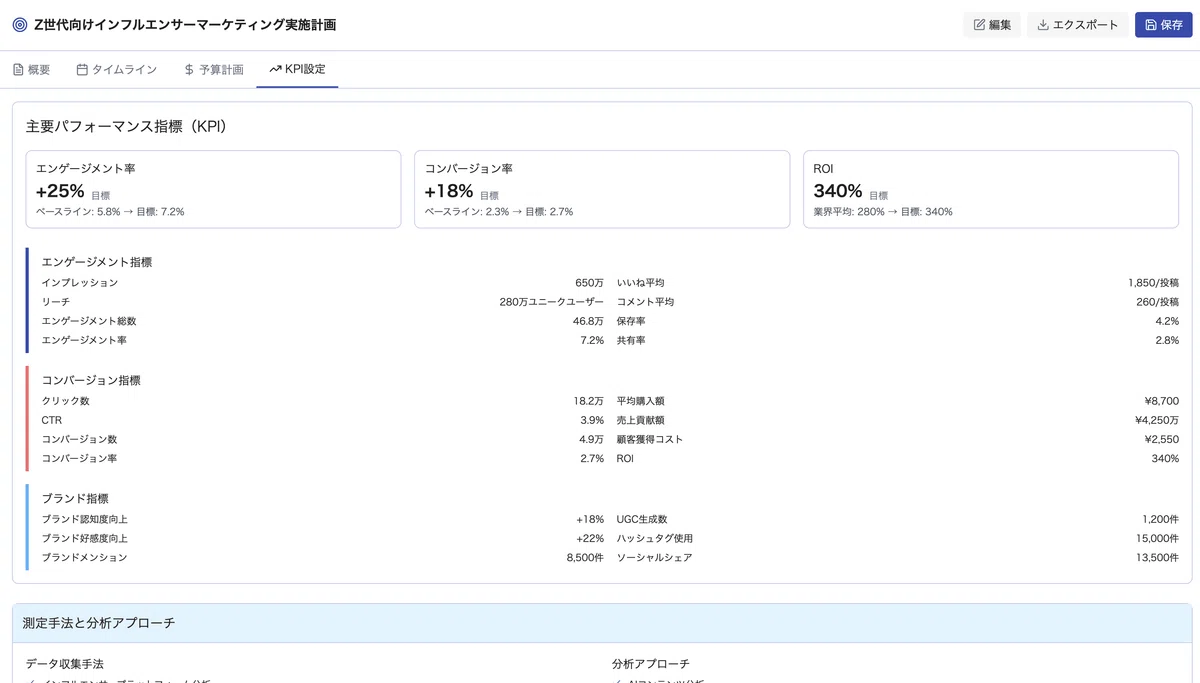
Task: Click the 顧客獲得コスト label
Action: [650, 439]
